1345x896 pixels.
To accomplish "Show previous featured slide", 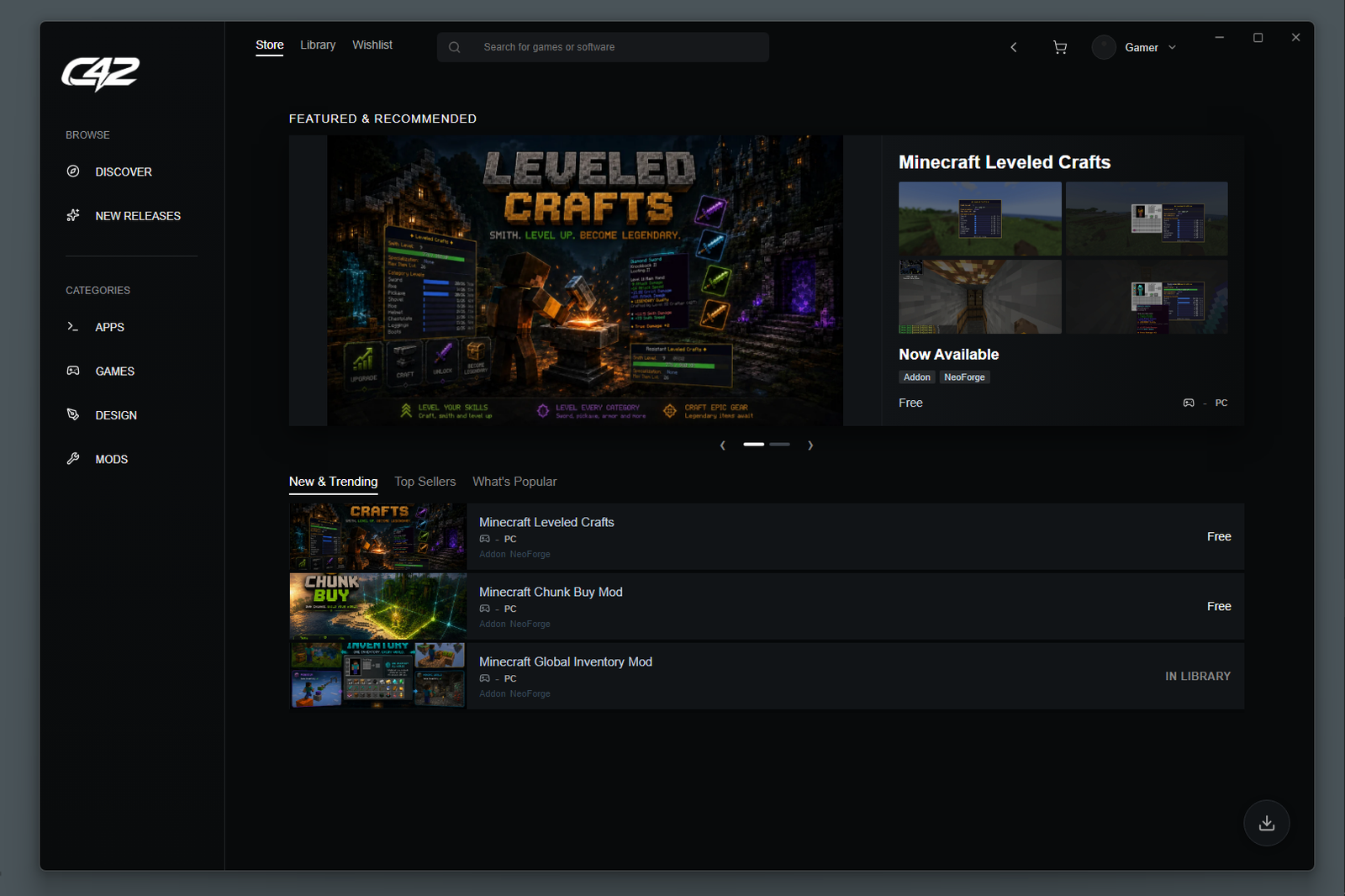I will pos(723,445).
